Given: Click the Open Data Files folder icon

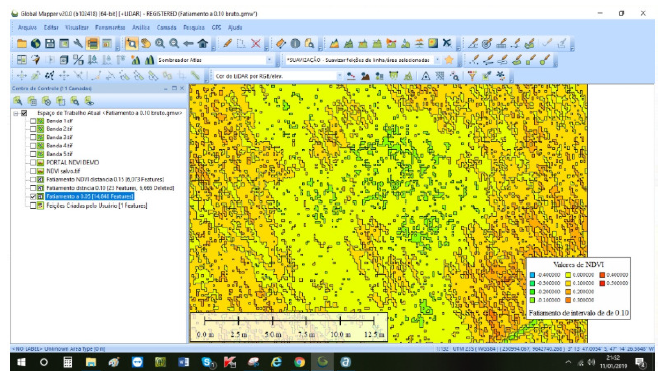Looking at the screenshot, I should pos(22,43).
